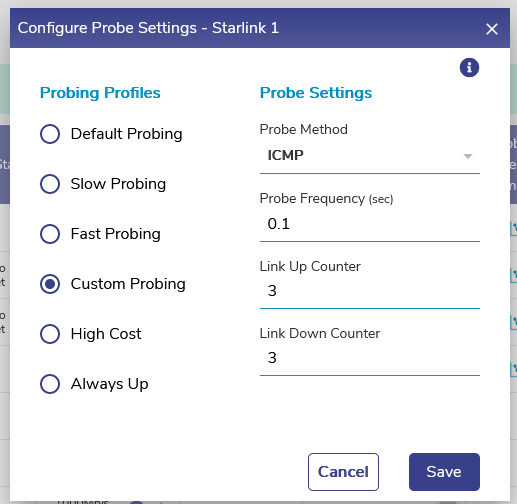Click the Probe Settings heading

pos(316,93)
